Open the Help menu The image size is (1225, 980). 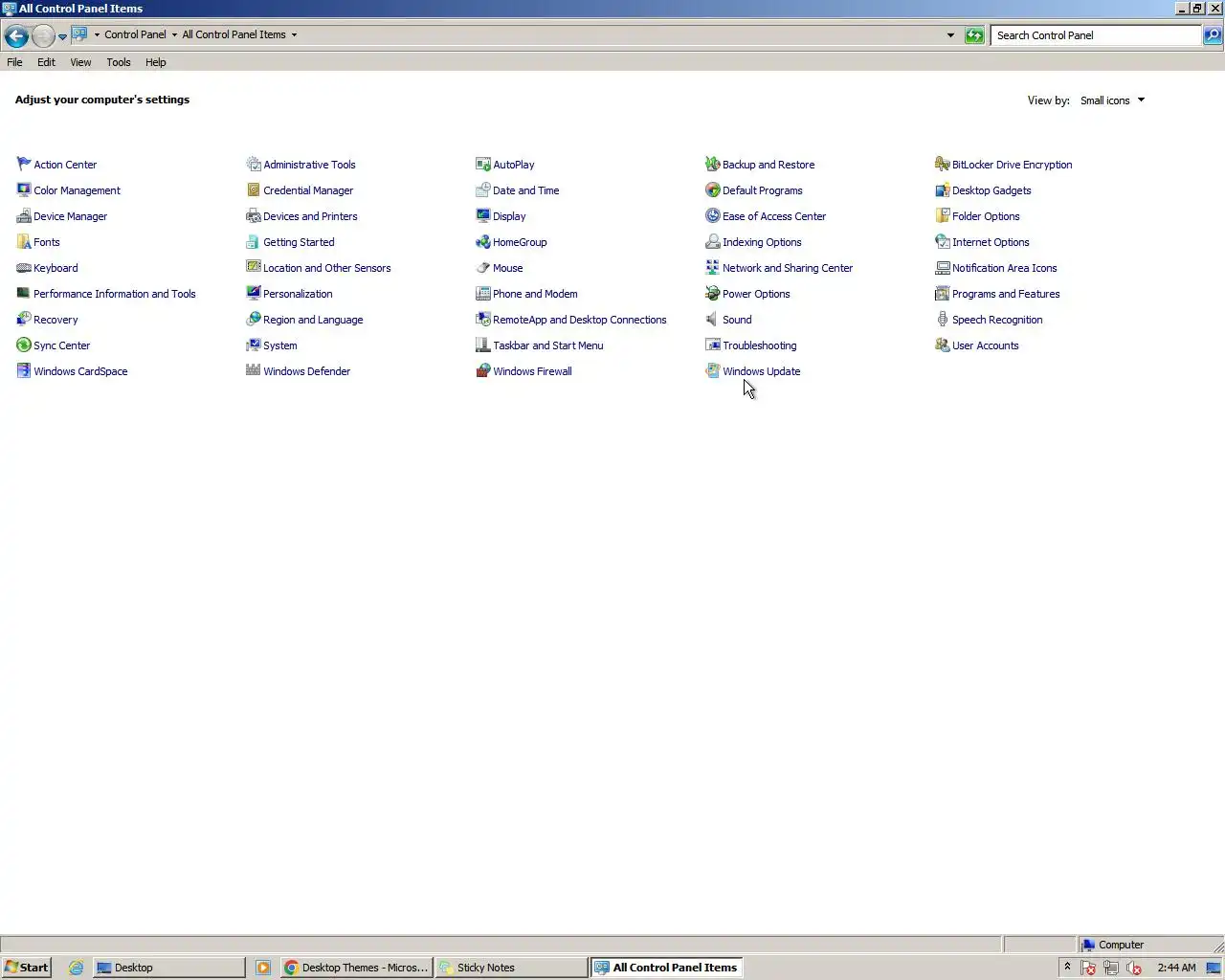pyautogui.click(x=156, y=62)
